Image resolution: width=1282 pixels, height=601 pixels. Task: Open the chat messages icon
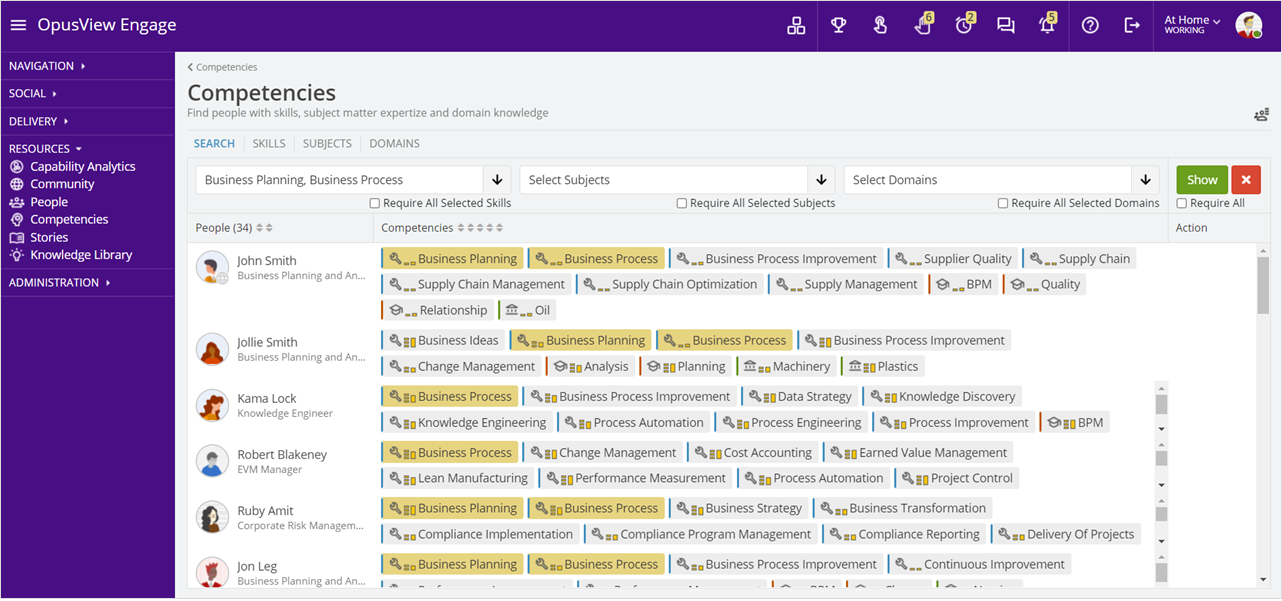pyautogui.click(x=1006, y=26)
